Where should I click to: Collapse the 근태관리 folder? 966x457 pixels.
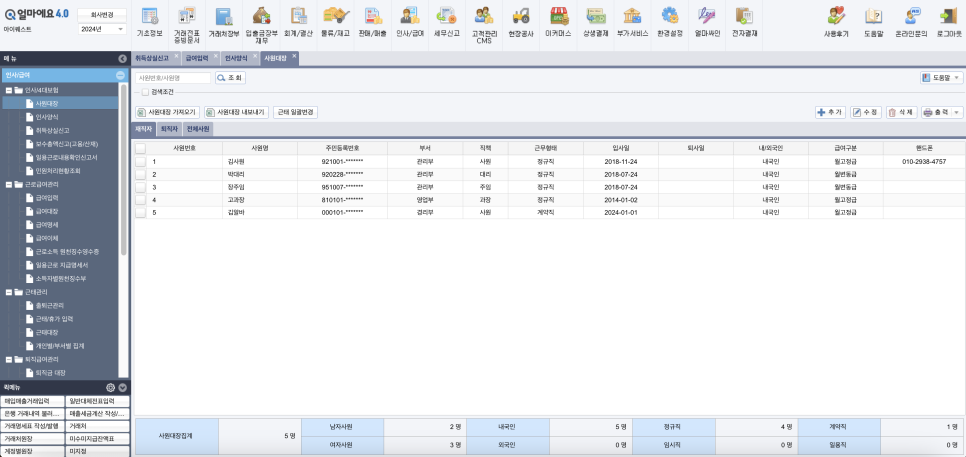tap(9, 292)
